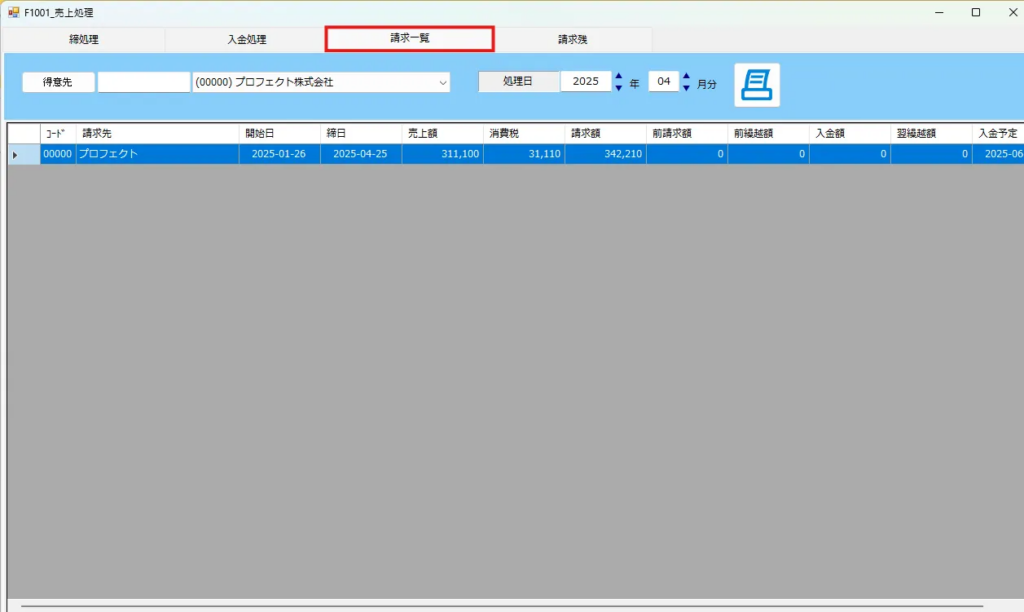Click the 売上額 column header

[443, 133]
